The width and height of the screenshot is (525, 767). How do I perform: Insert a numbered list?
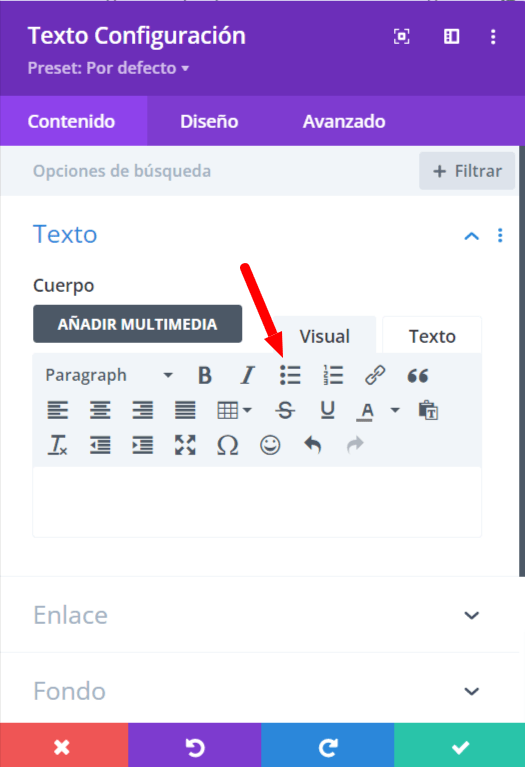click(x=333, y=376)
